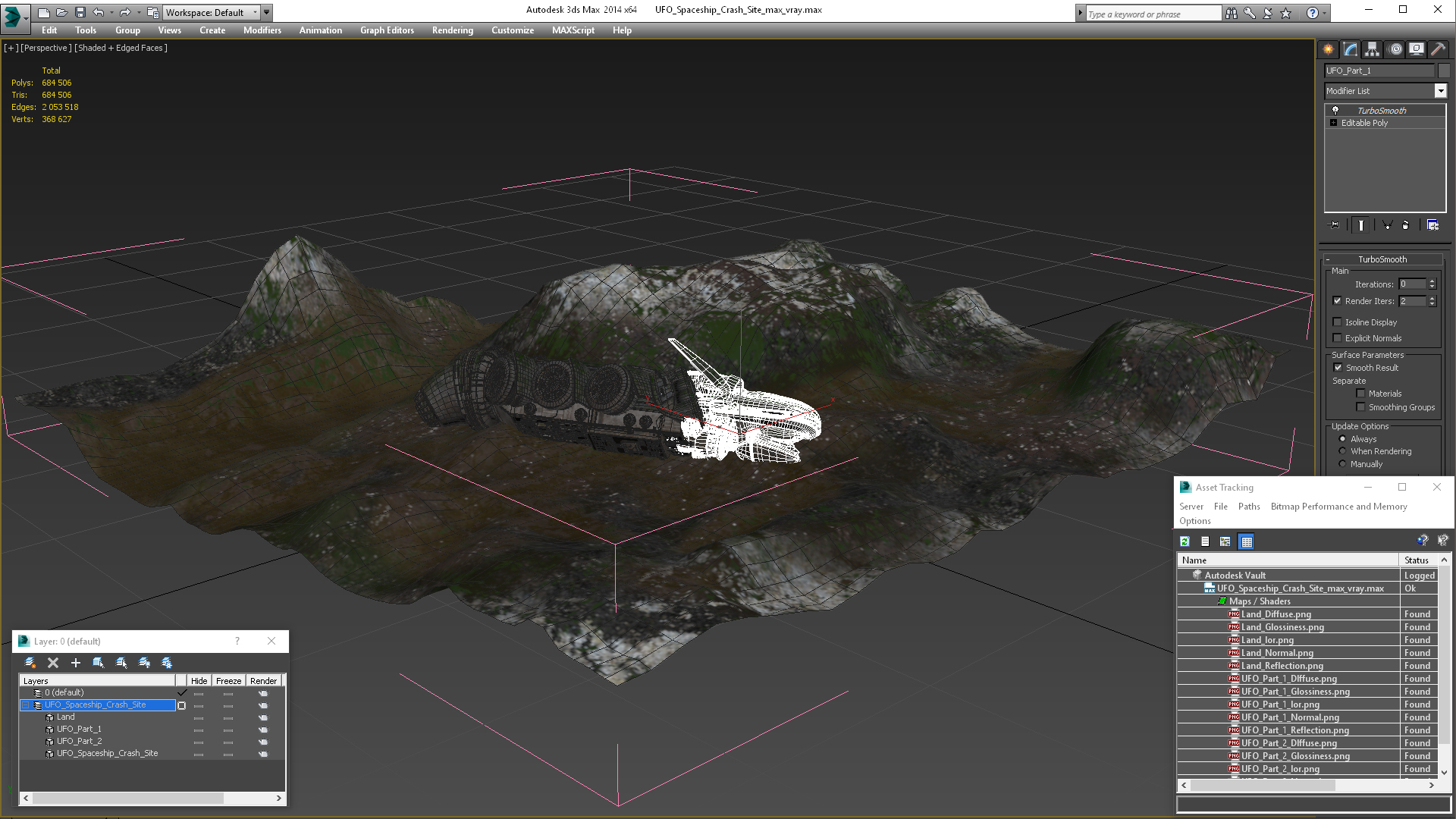The height and width of the screenshot is (819, 1456).
Task: Switch to the Hierarchy panel tab
Action: coord(1372,49)
